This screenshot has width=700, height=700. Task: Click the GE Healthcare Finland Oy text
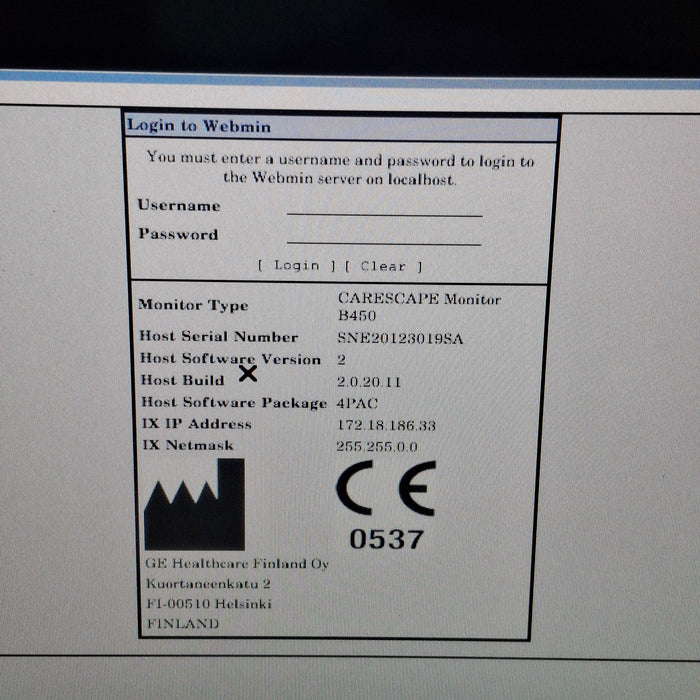pos(237,564)
